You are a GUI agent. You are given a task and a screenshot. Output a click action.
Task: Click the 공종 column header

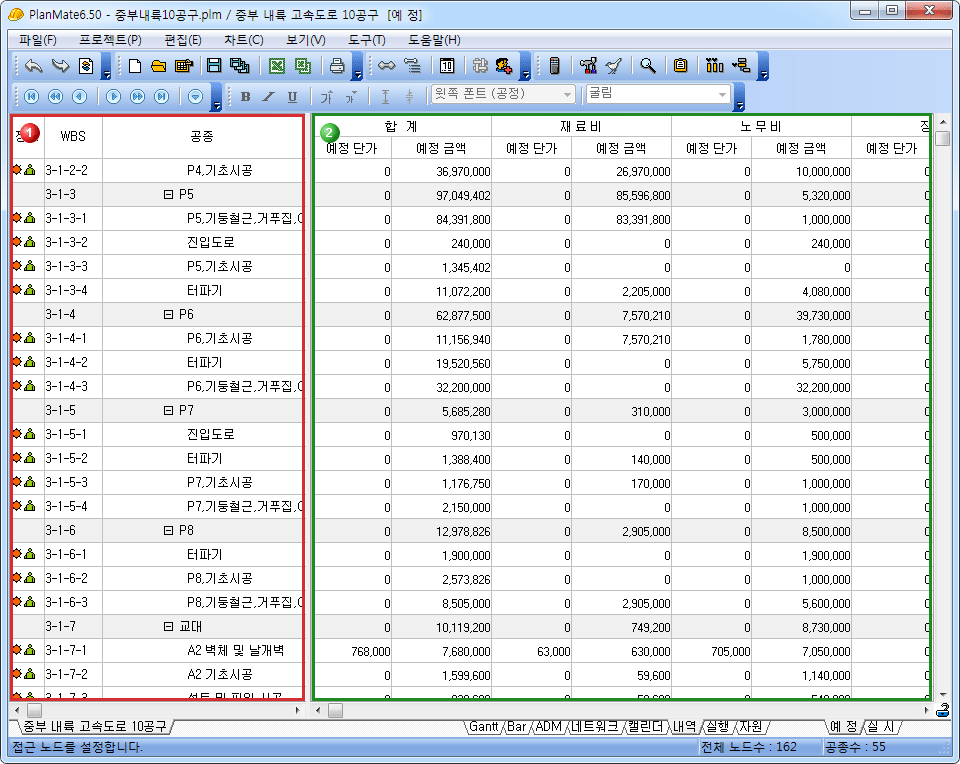click(x=201, y=136)
